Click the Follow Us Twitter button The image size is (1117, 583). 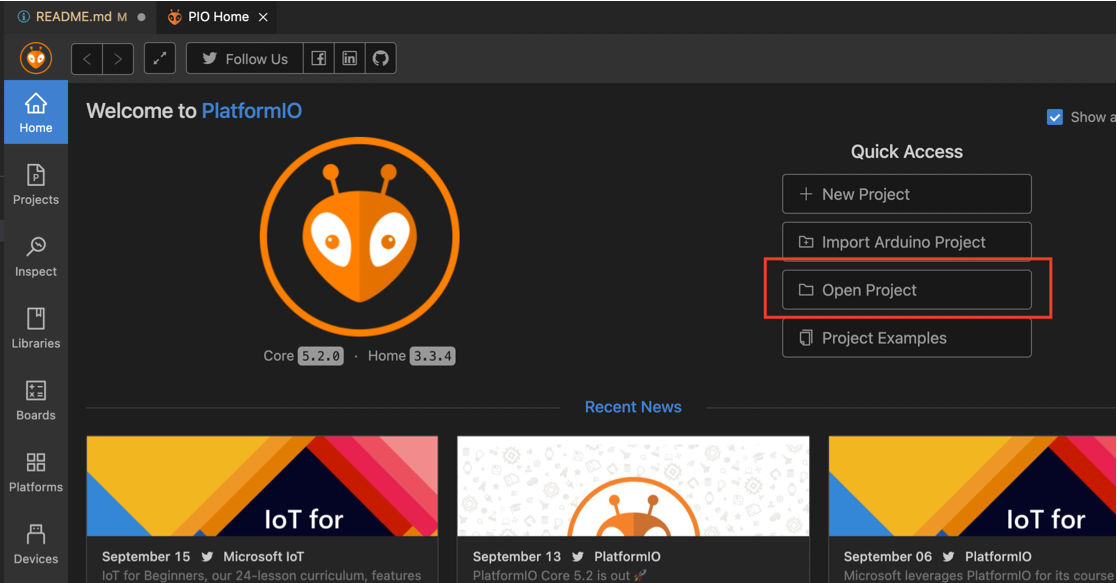(245, 58)
